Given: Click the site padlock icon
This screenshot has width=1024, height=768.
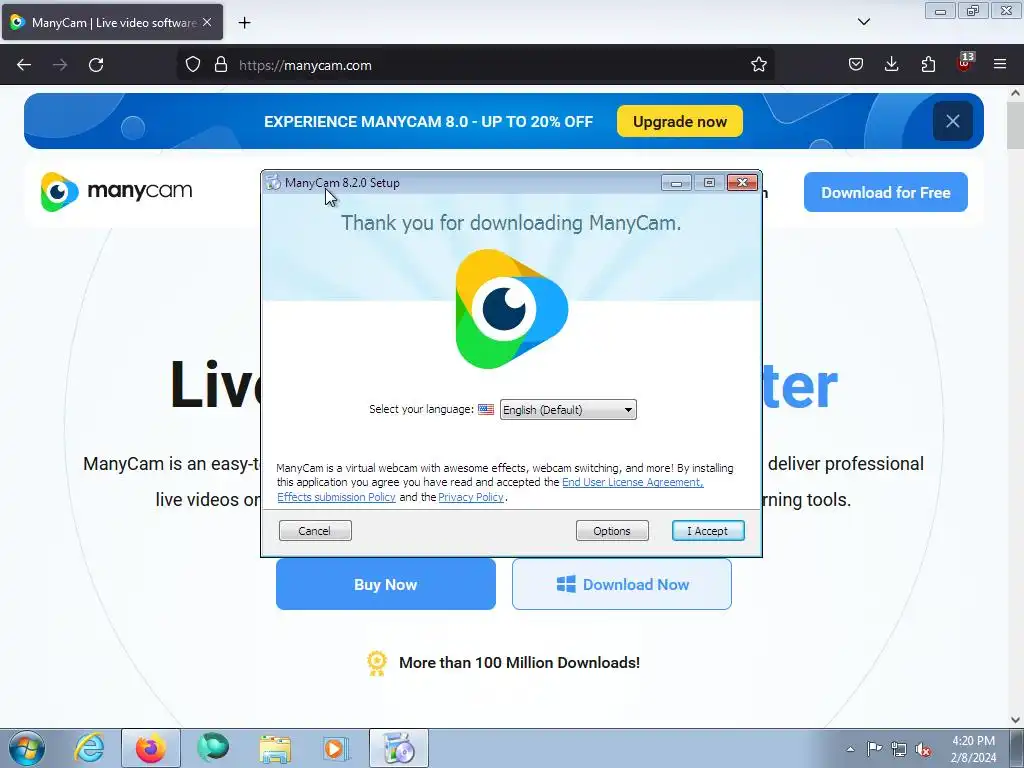Looking at the screenshot, I should [221, 65].
